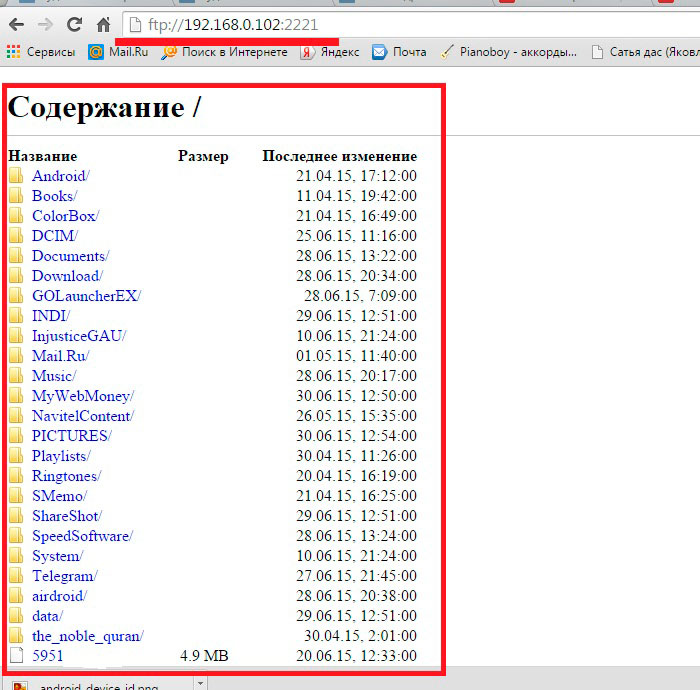The image size is (700, 690).
Task: Click the browser Back arrow
Action: tap(17, 24)
